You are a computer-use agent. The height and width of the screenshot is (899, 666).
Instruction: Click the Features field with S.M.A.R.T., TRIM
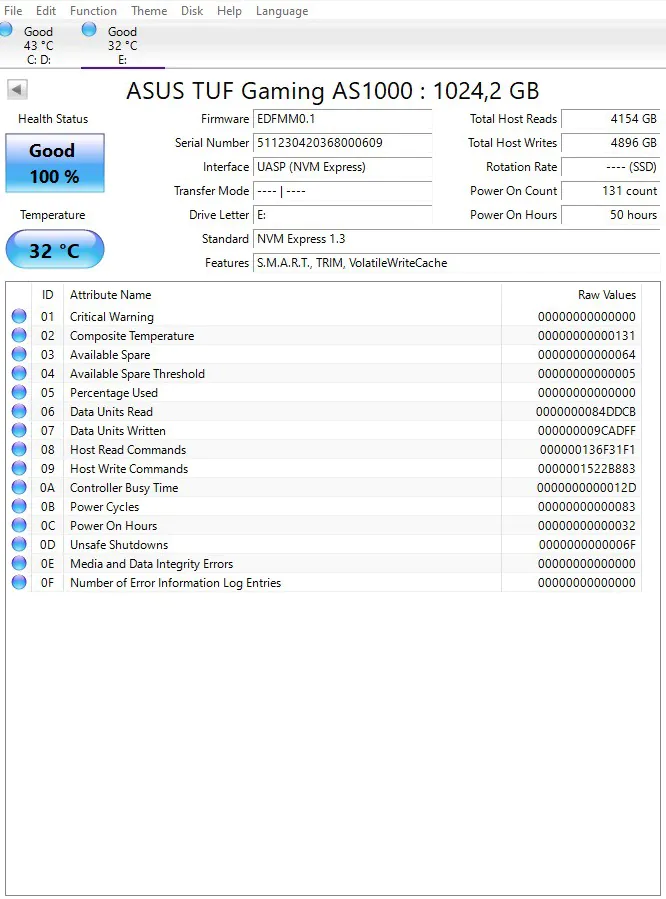[x=456, y=263]
